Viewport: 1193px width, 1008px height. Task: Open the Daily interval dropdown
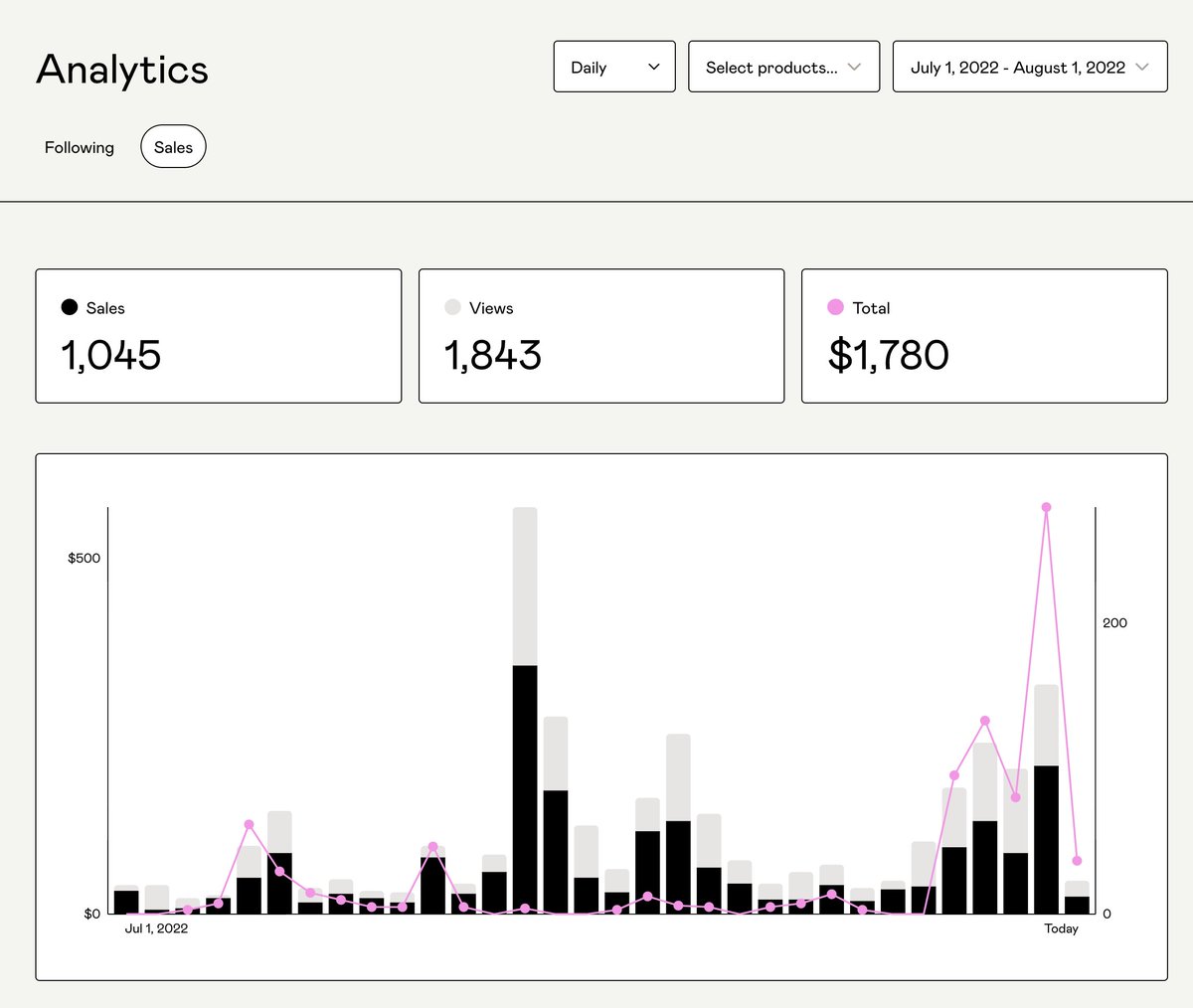[x=614, y=67]
